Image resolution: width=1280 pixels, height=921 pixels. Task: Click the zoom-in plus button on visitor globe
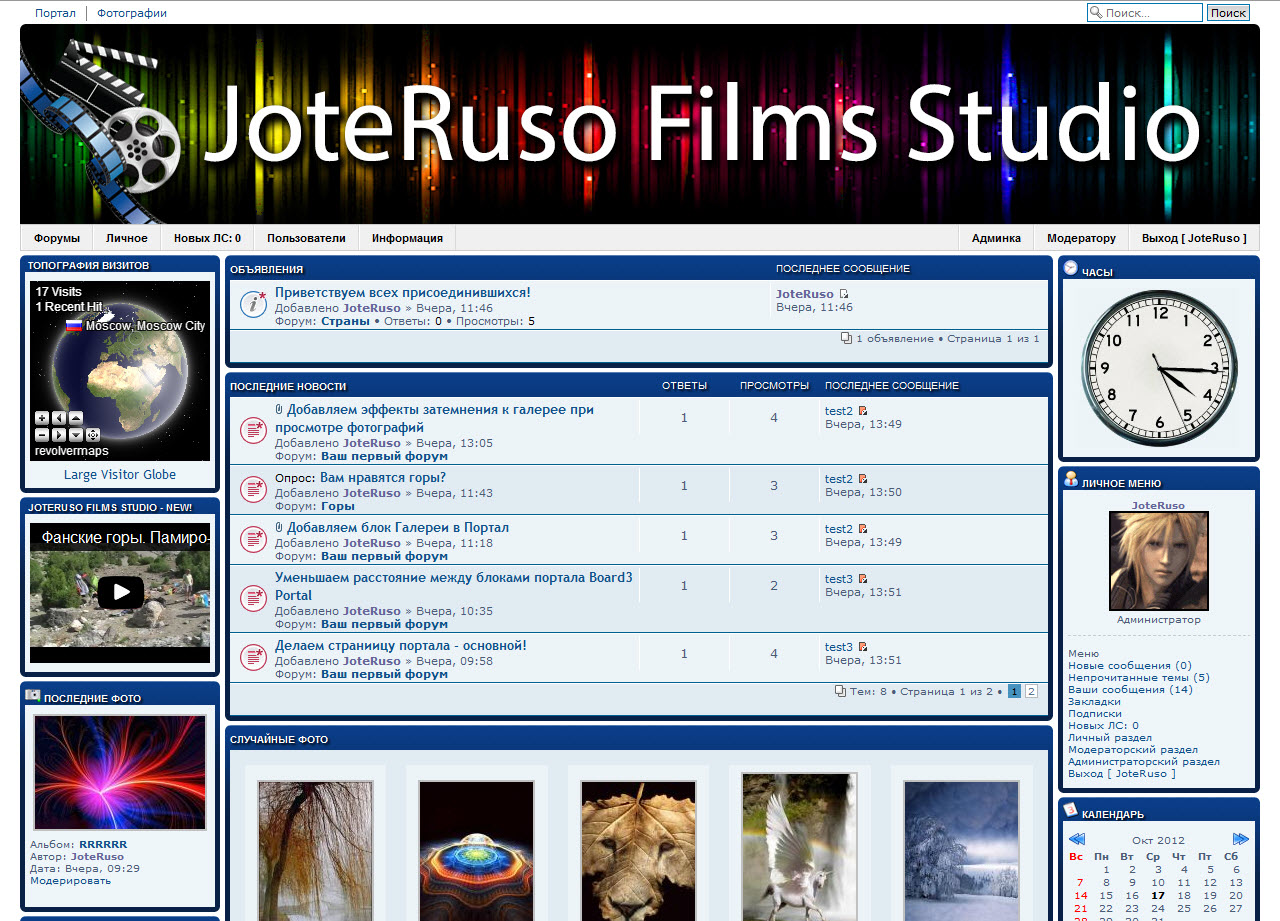(x=42, y=418)
